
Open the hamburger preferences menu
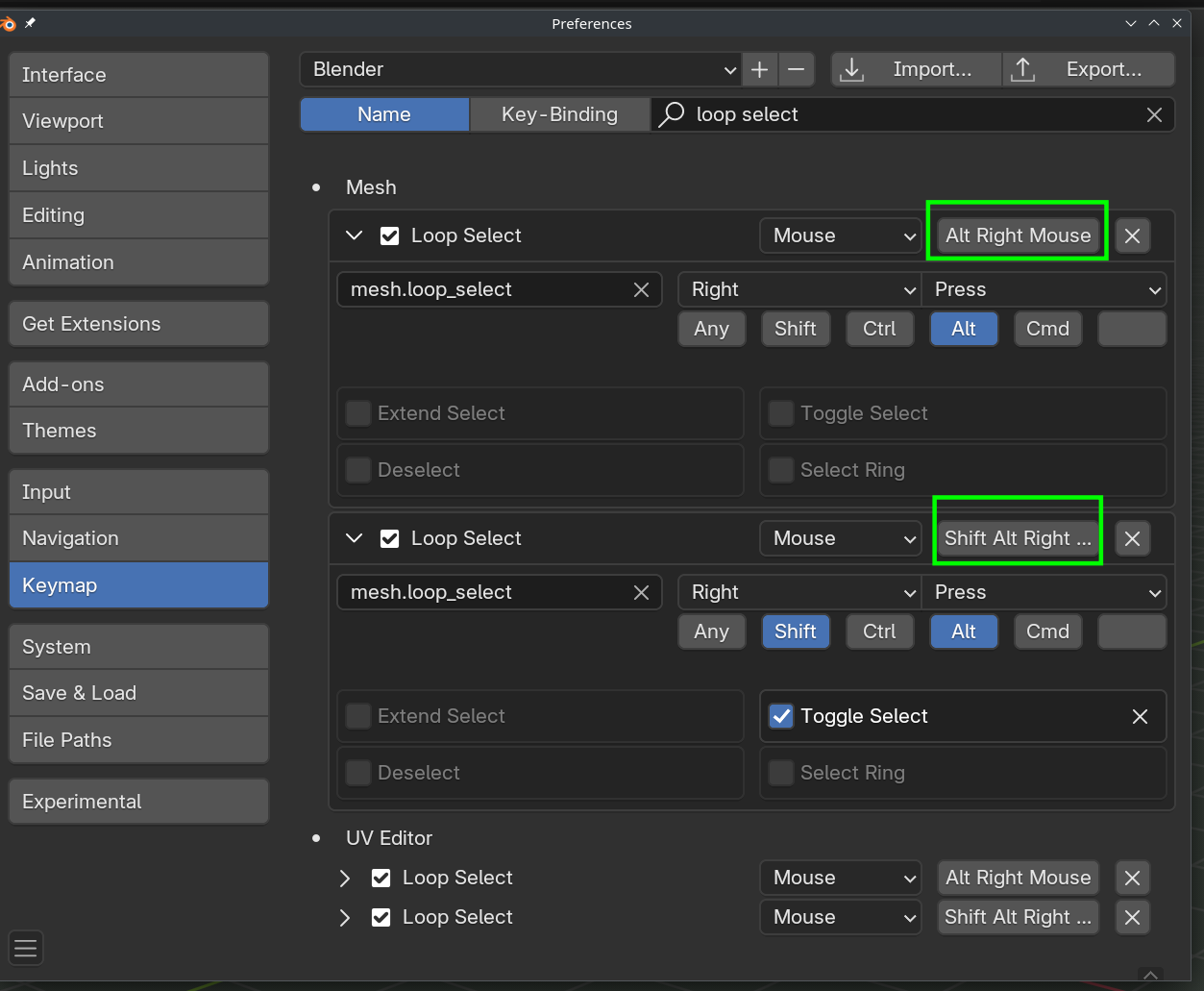click(x=26, y=948)
